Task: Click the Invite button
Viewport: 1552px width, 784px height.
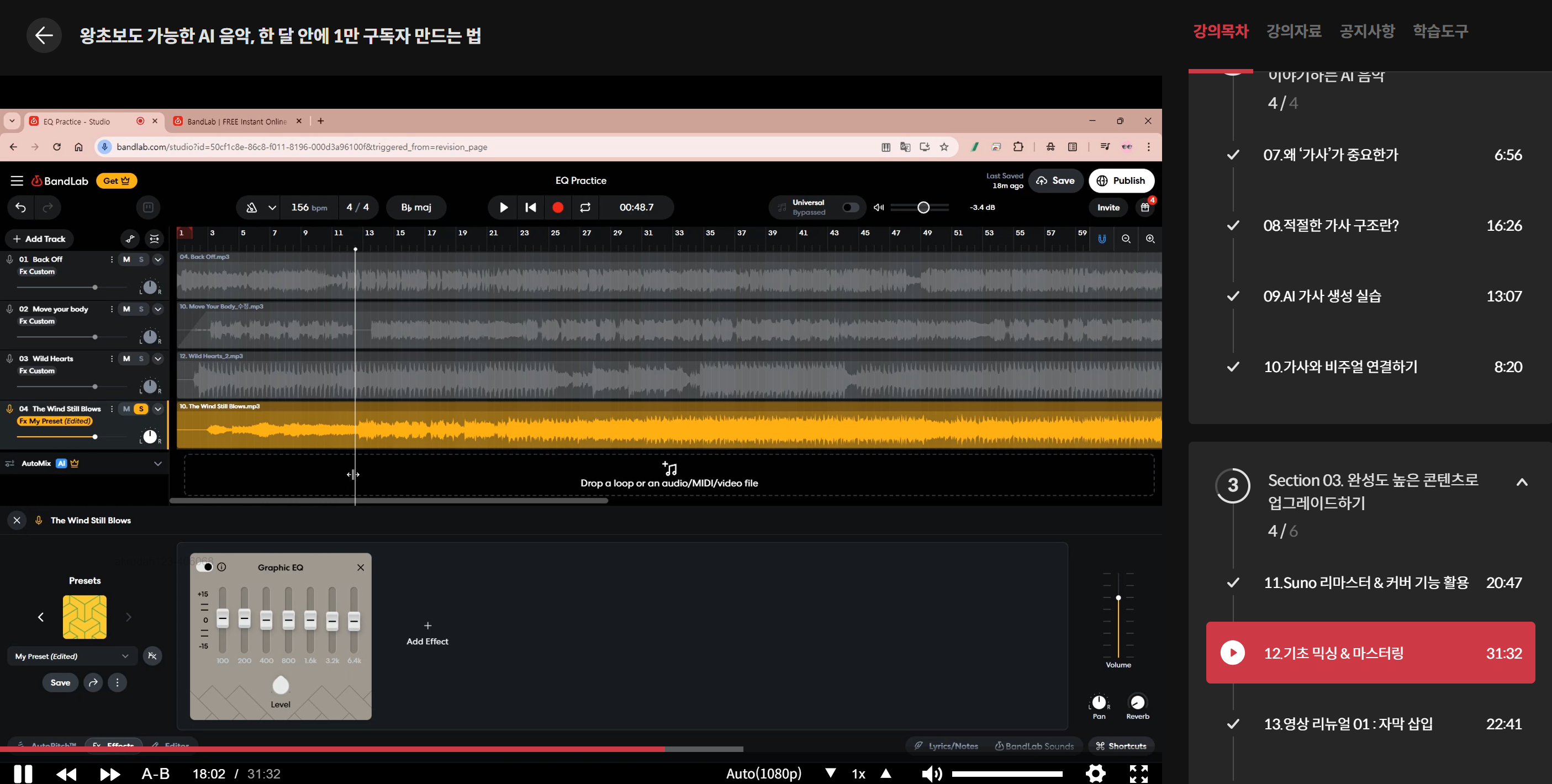Action: click(x=1108, y=208)
